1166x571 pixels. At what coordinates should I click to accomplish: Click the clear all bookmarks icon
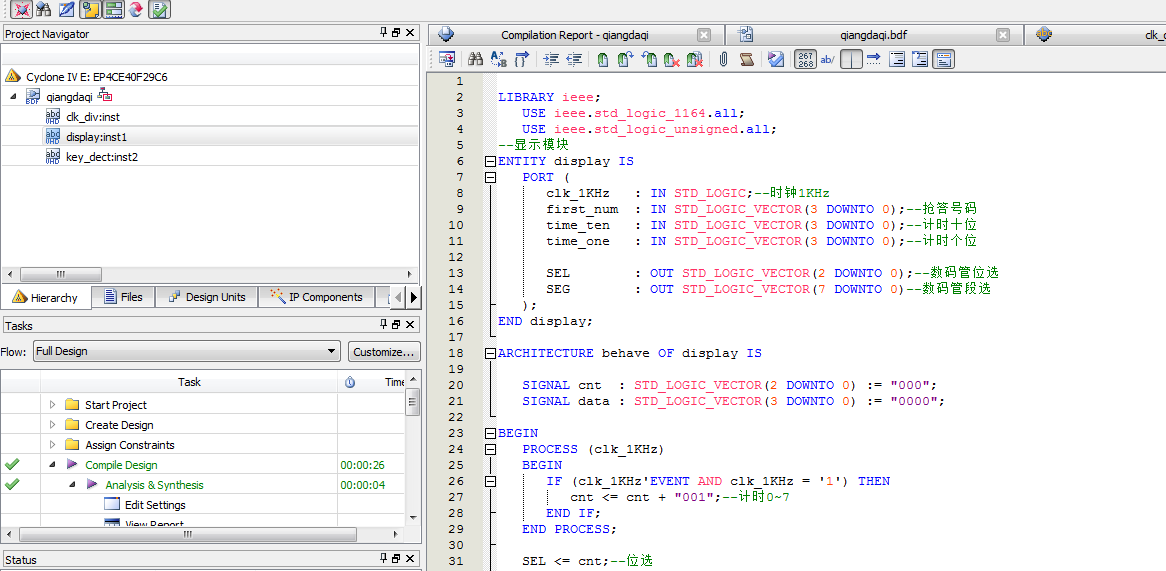(695, 60)
